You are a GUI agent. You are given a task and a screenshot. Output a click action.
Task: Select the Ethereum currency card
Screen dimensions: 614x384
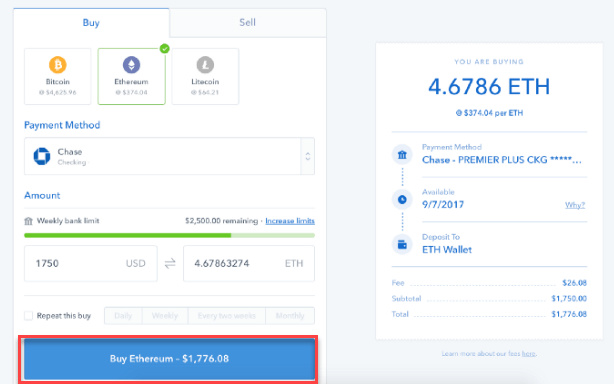(x=132, y=76)
